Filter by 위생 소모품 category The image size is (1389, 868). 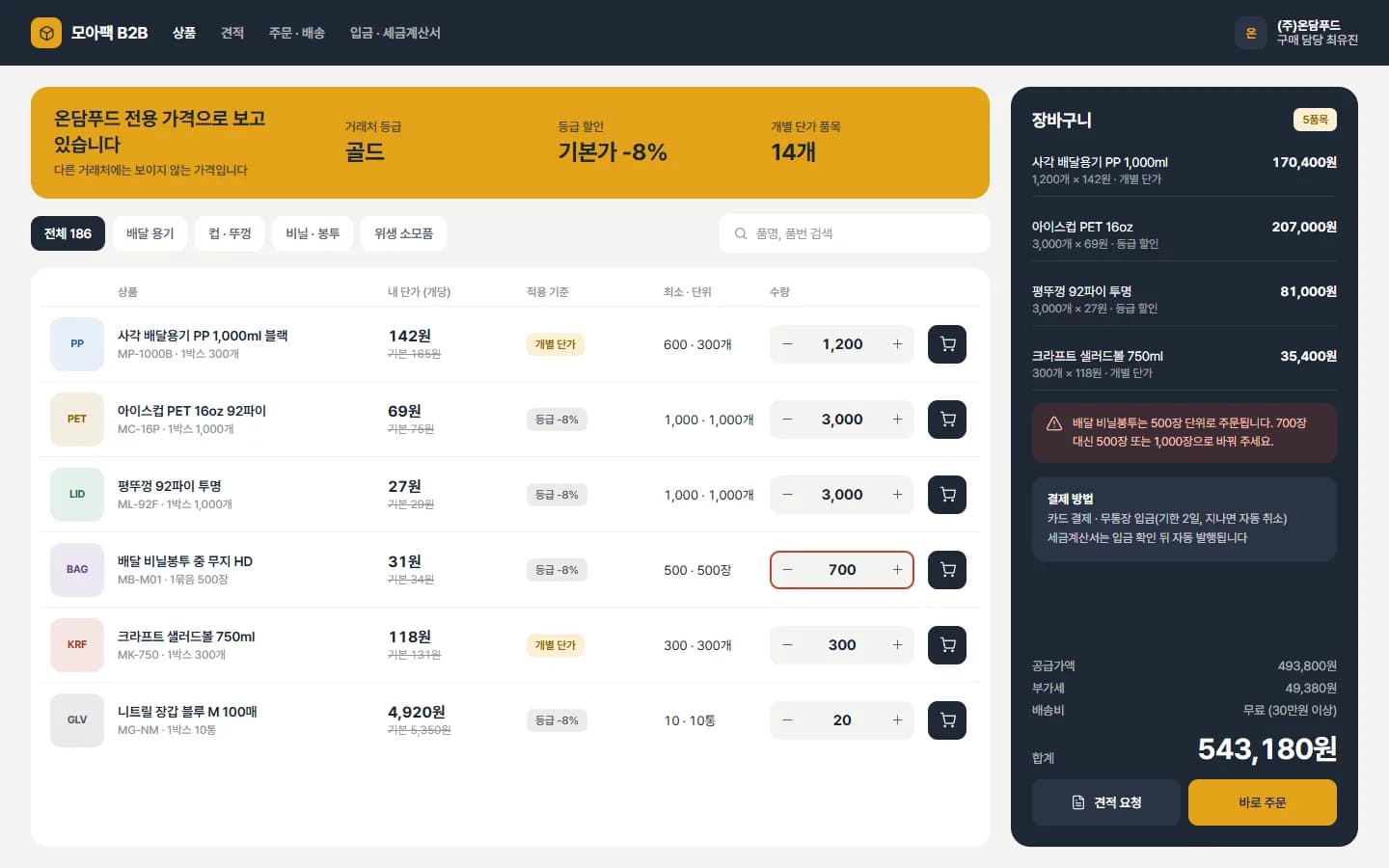(x=403, y=233)
